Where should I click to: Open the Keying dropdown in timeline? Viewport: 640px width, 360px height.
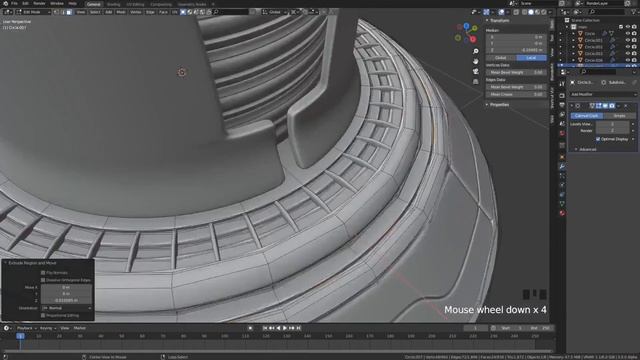(x=47, y=328)
